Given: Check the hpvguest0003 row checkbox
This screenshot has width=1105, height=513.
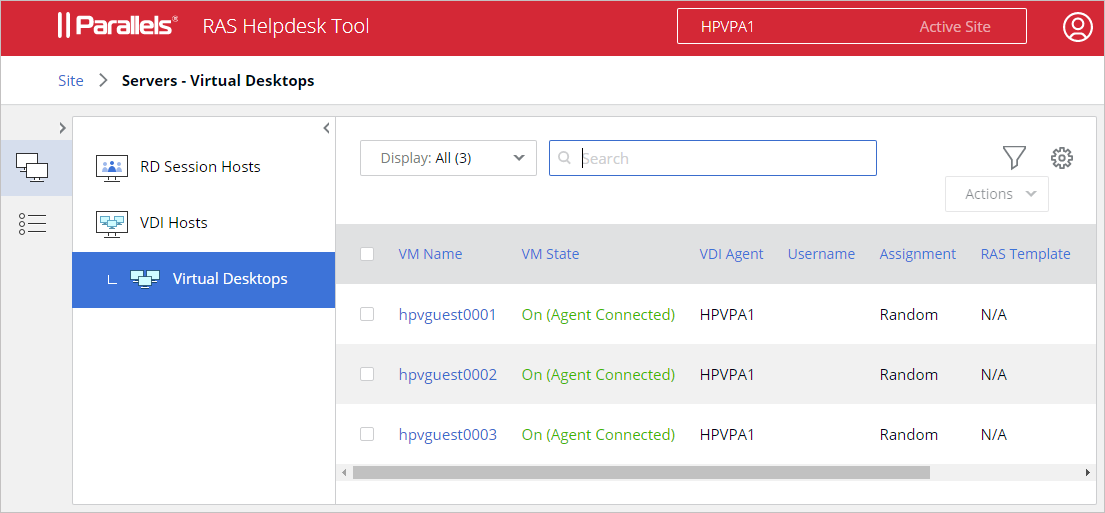Looking at the screenshot, I should pyautogui.click(x=367, y=434).
